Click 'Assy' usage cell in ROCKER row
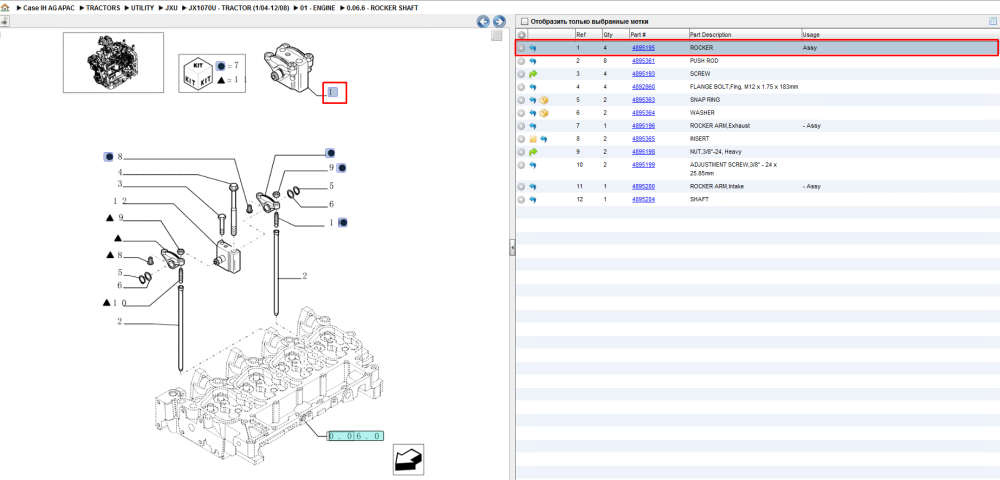Viewport: 1000px width, 480px height. 809,48
